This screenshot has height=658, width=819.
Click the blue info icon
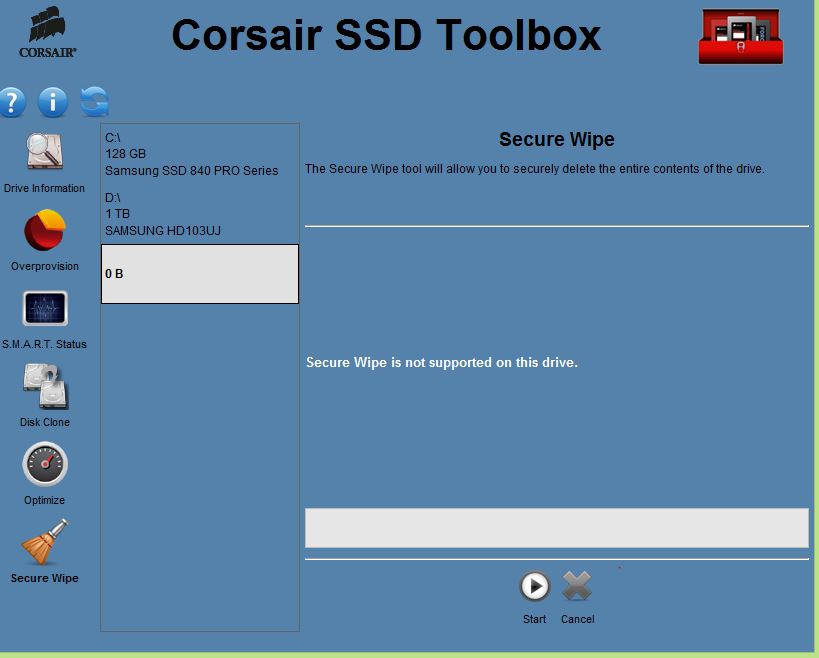53,102
